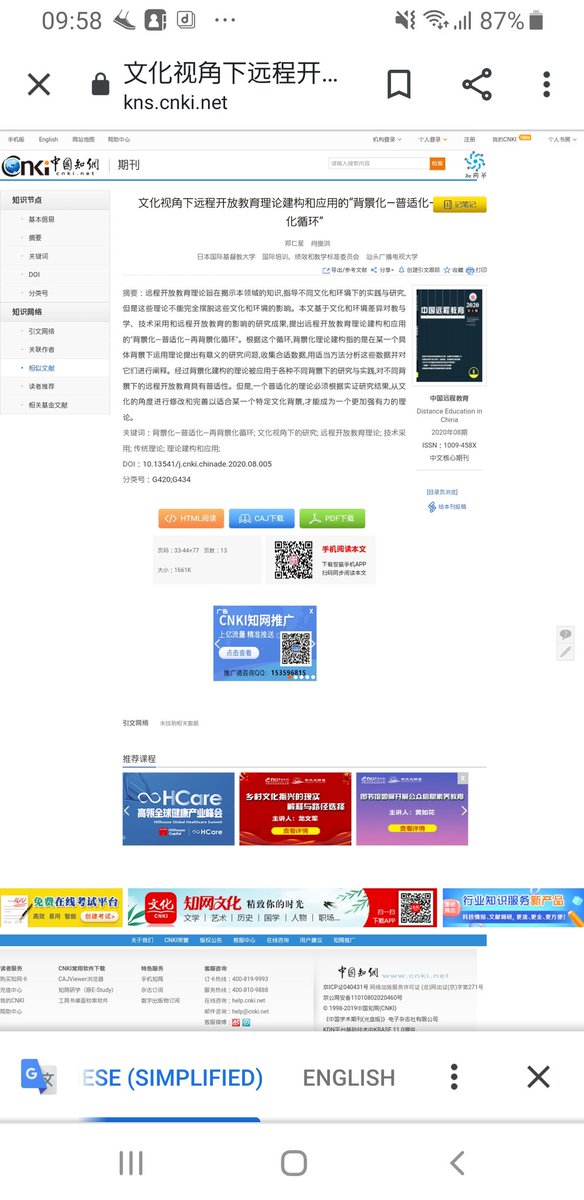The image size is (584, 1200).
Task: Open the HCare course banner
Action: 179,809
